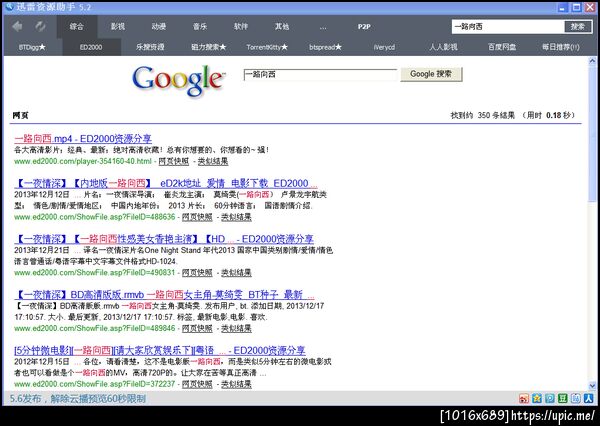Open the 百度网盘 source tab
The height and width of the screenshot is (426, 600).
502,47
